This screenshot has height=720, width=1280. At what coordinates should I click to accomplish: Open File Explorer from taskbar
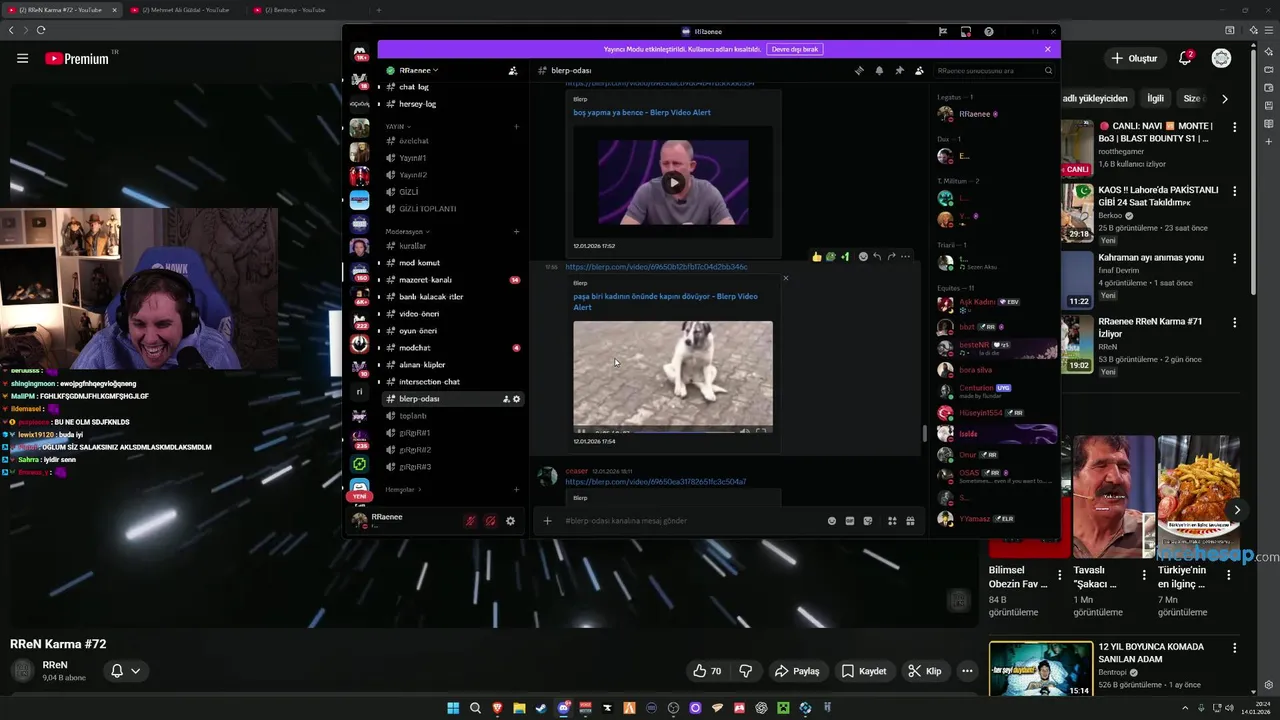coord(519,708)
